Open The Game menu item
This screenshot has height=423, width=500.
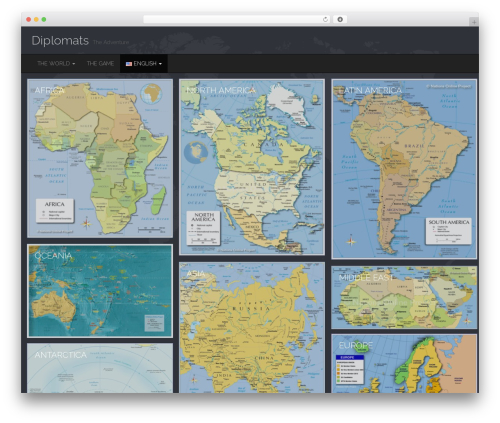coord(100,63)
